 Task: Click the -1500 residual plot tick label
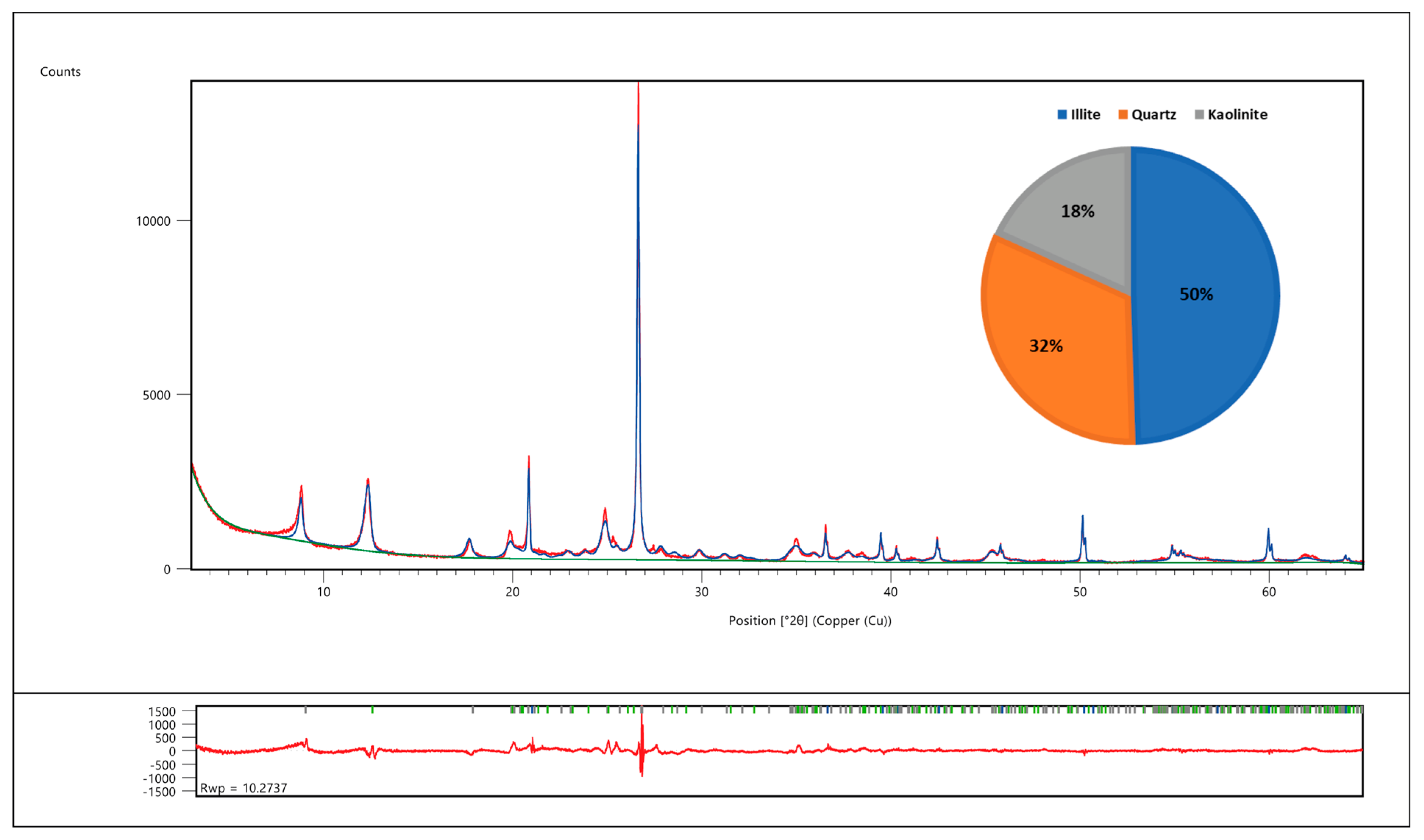tap(159, 792)
